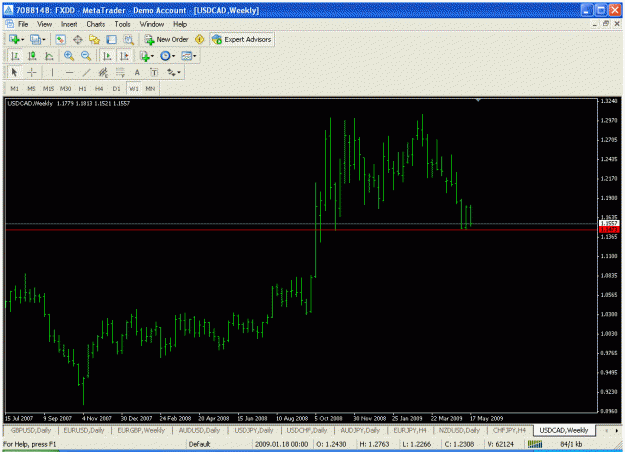Zoom out of the chart

click(86, 56)
